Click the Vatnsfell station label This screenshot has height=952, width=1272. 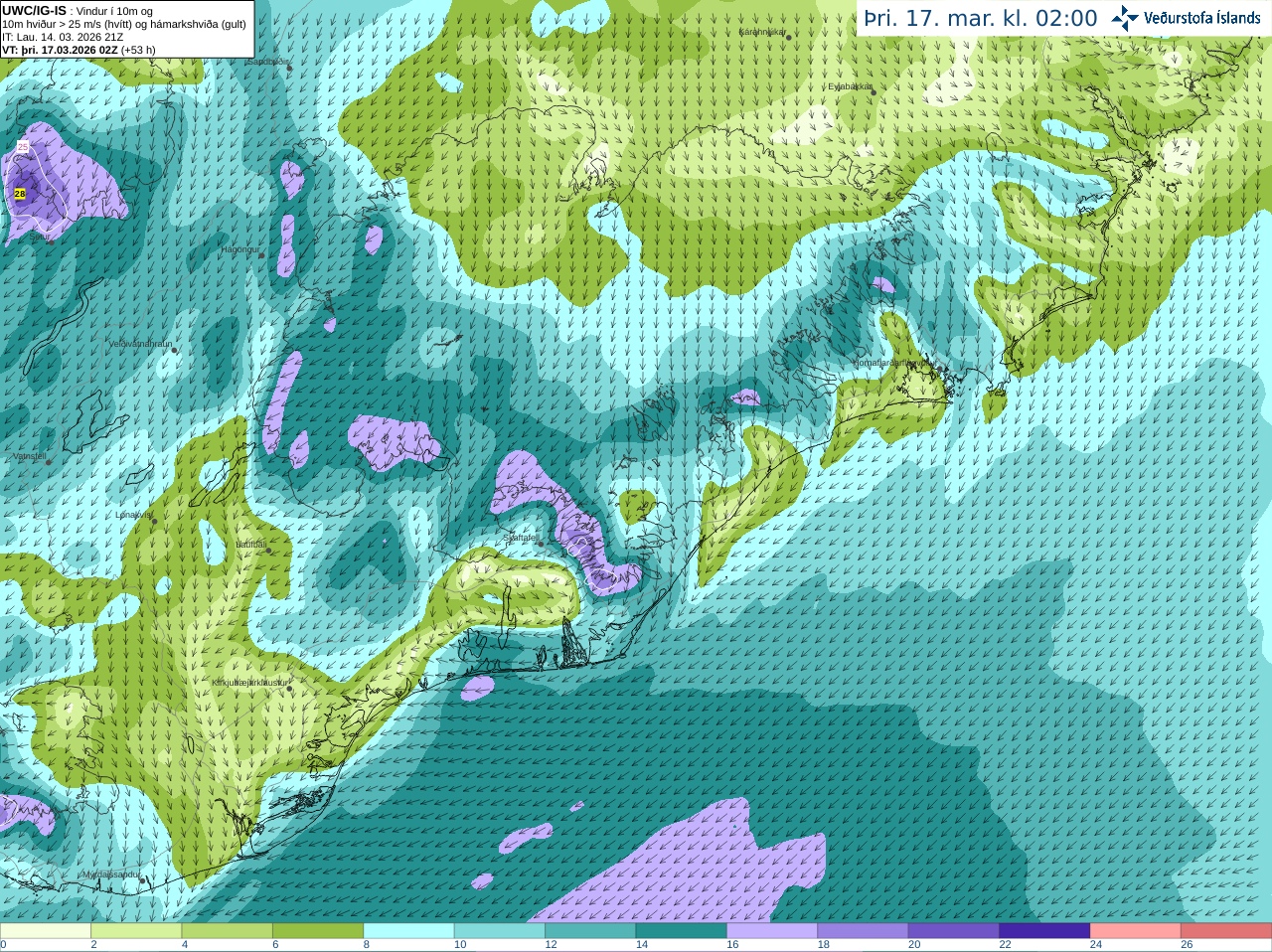tap(29, 456)
